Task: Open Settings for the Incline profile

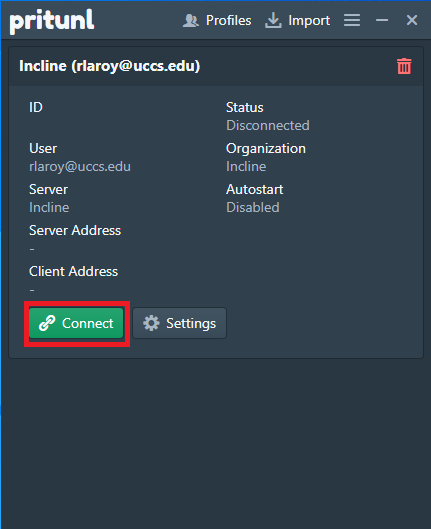Action: pyautogui.click(x=179, y=323)
